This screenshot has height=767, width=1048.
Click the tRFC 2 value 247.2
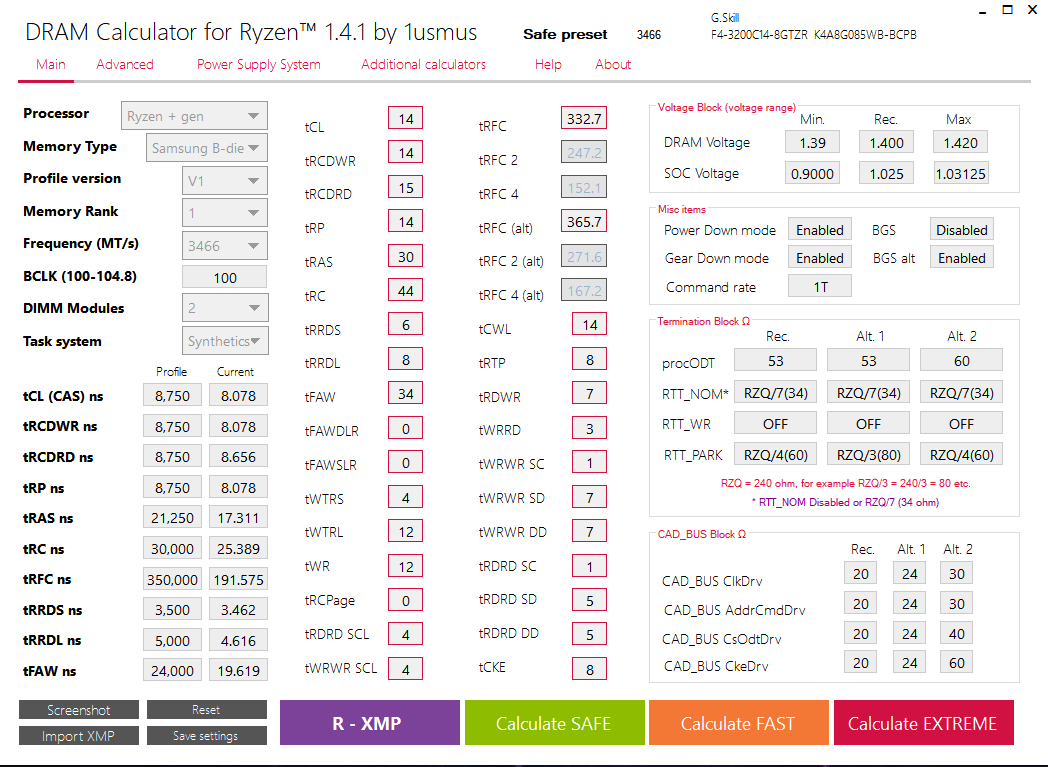click(583, 152)
